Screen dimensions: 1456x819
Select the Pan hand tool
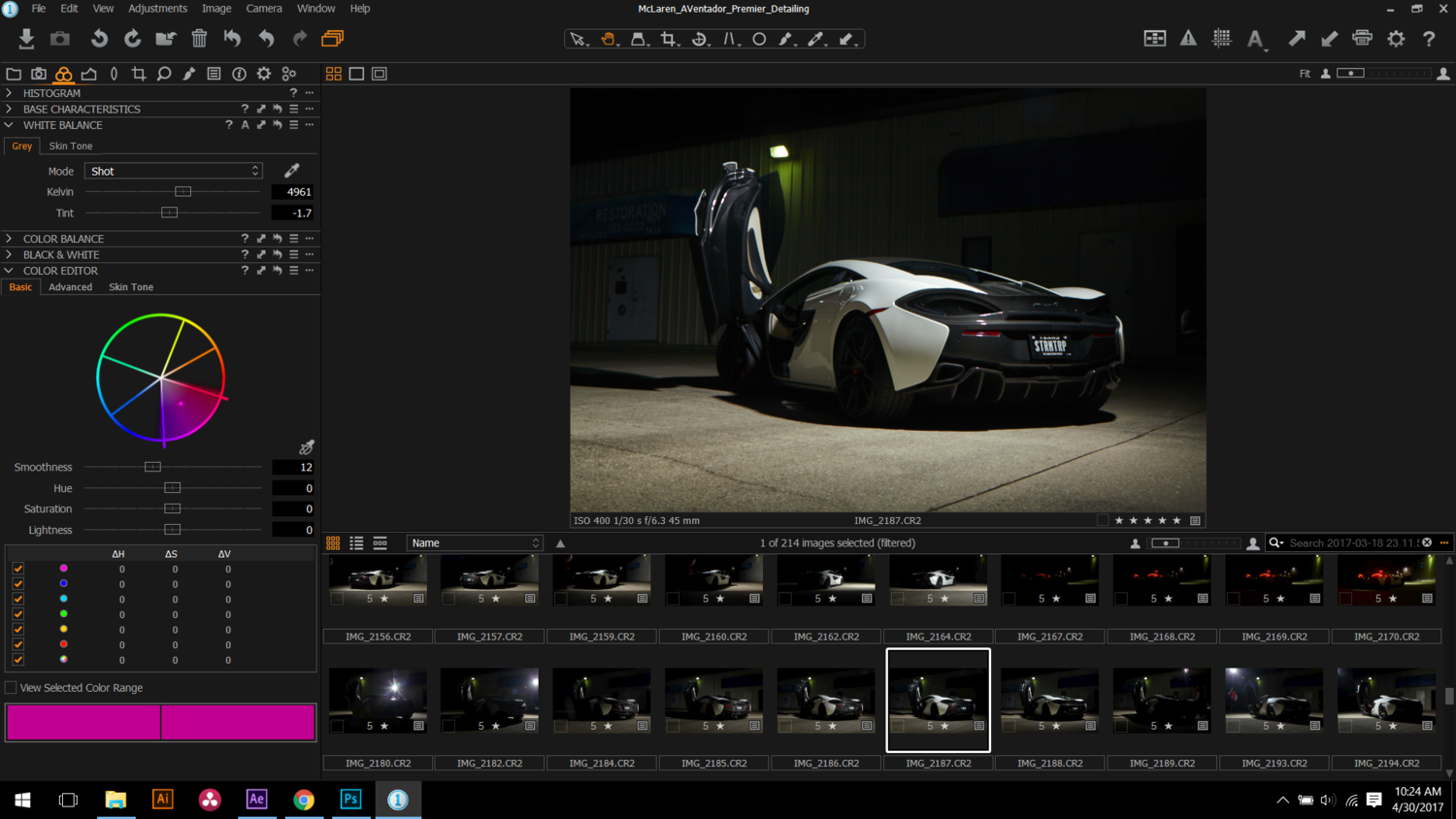[608, 39]
